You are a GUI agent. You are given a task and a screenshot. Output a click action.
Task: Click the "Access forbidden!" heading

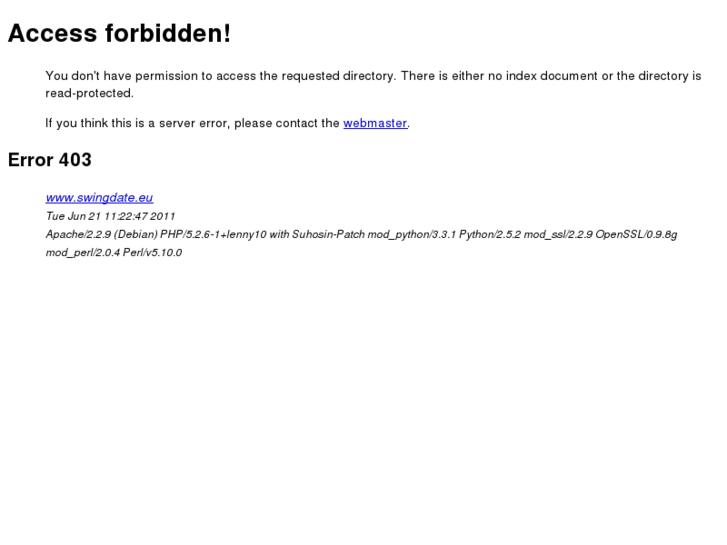119,33
